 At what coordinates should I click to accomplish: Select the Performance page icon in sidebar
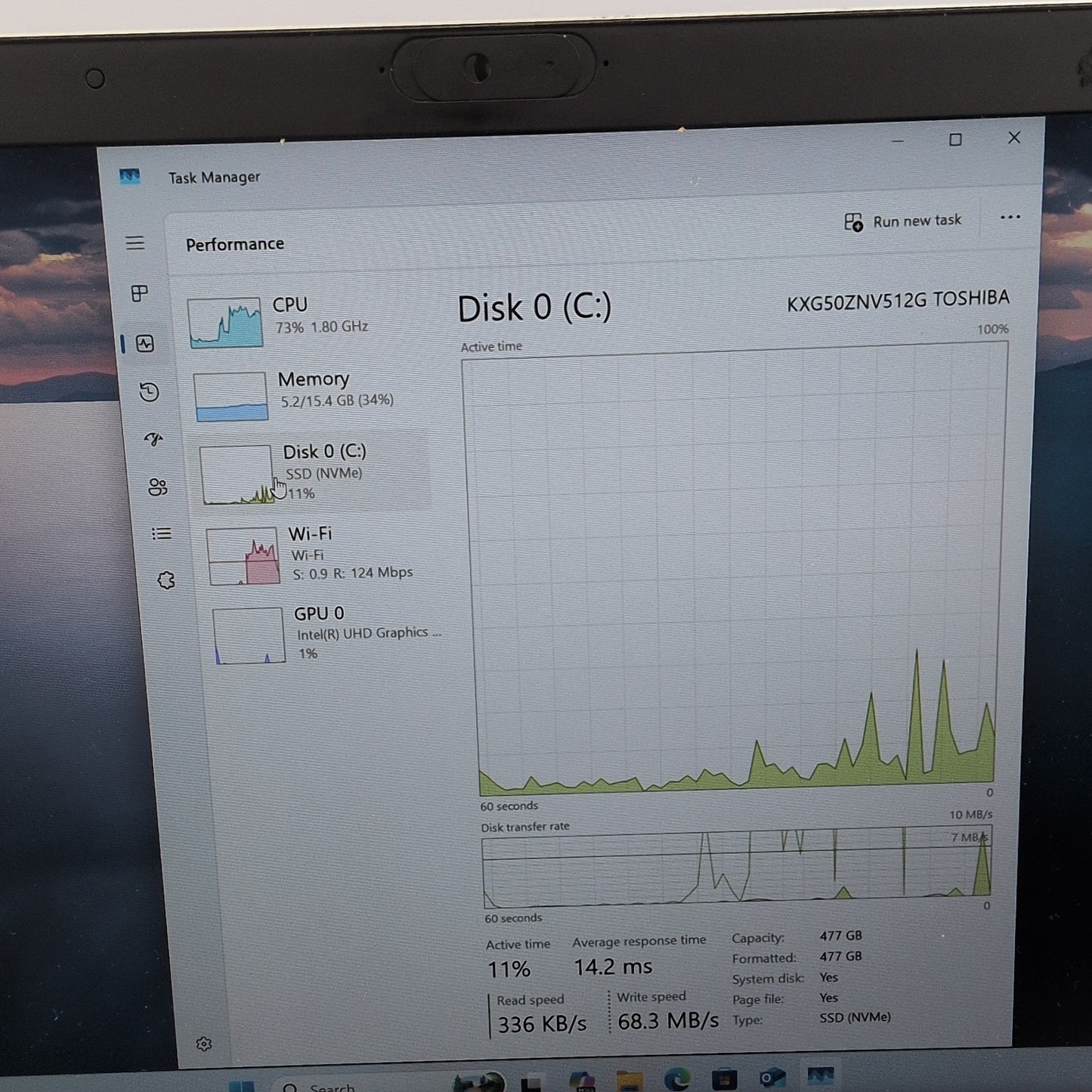click(145, 344)
